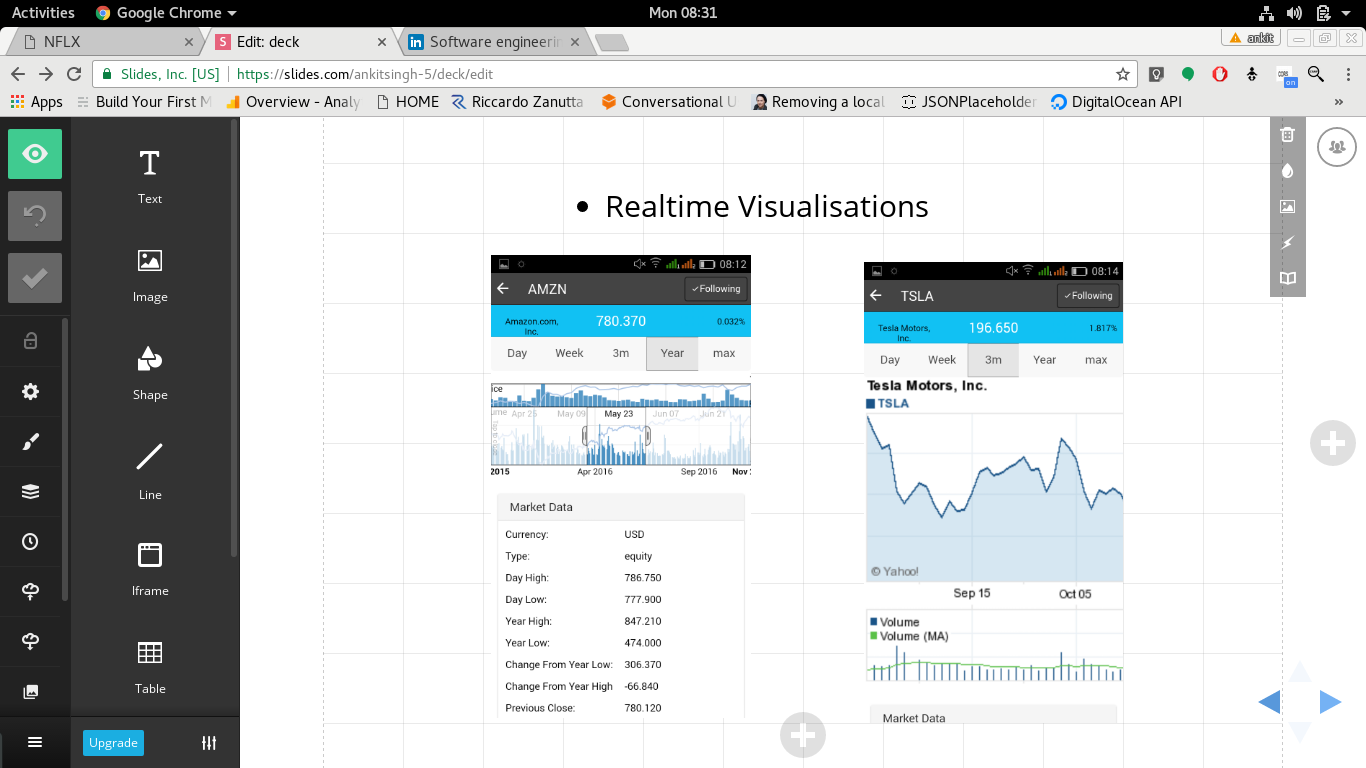
Task: Open the hamburger menu in sidebar
Action: click(35, 742)
